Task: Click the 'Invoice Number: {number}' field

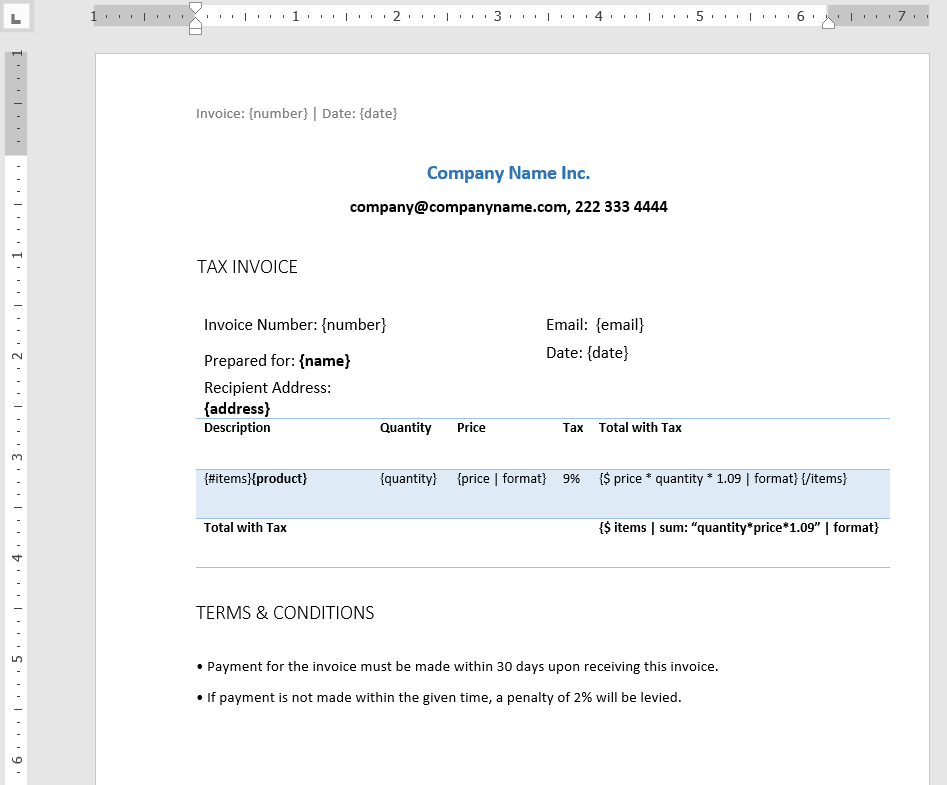Action: [295, 325]
